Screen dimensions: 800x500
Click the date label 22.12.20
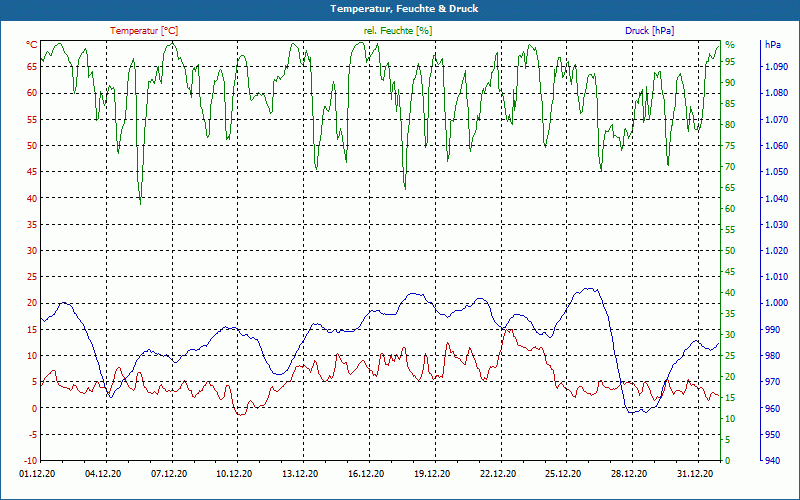click(498, 474)
